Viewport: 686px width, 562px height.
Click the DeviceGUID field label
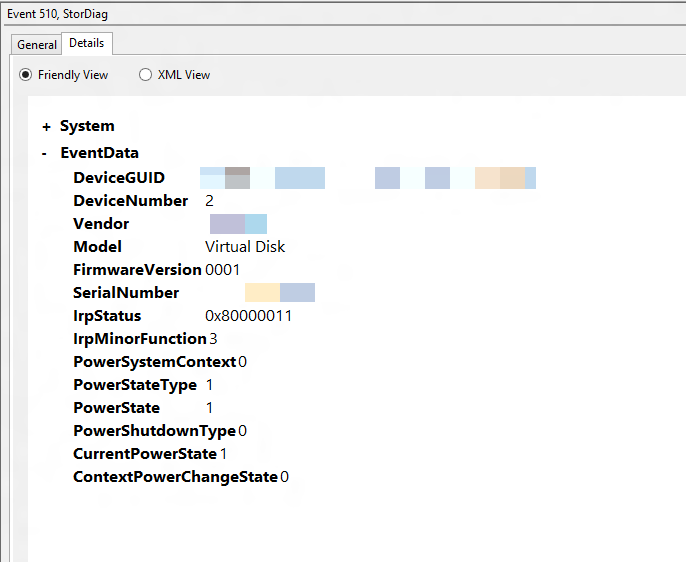(119, 178)
